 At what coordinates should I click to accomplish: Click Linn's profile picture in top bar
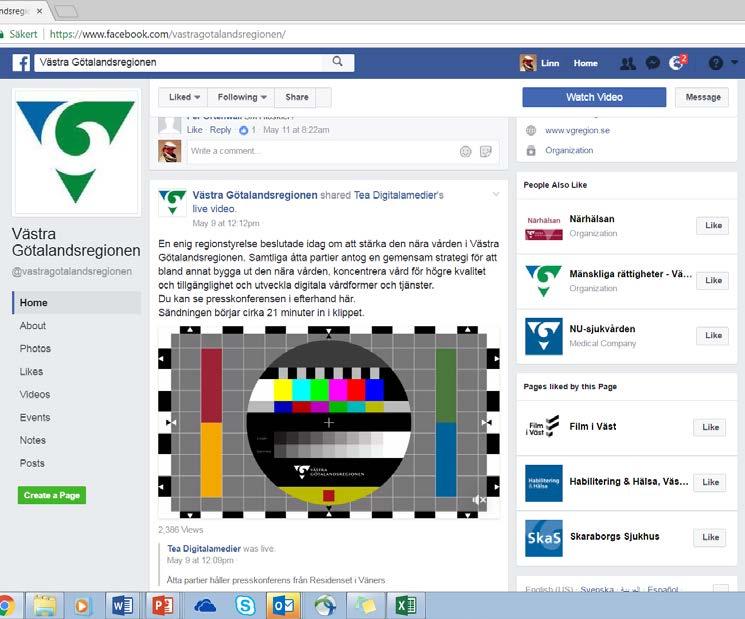click(528, 63)
